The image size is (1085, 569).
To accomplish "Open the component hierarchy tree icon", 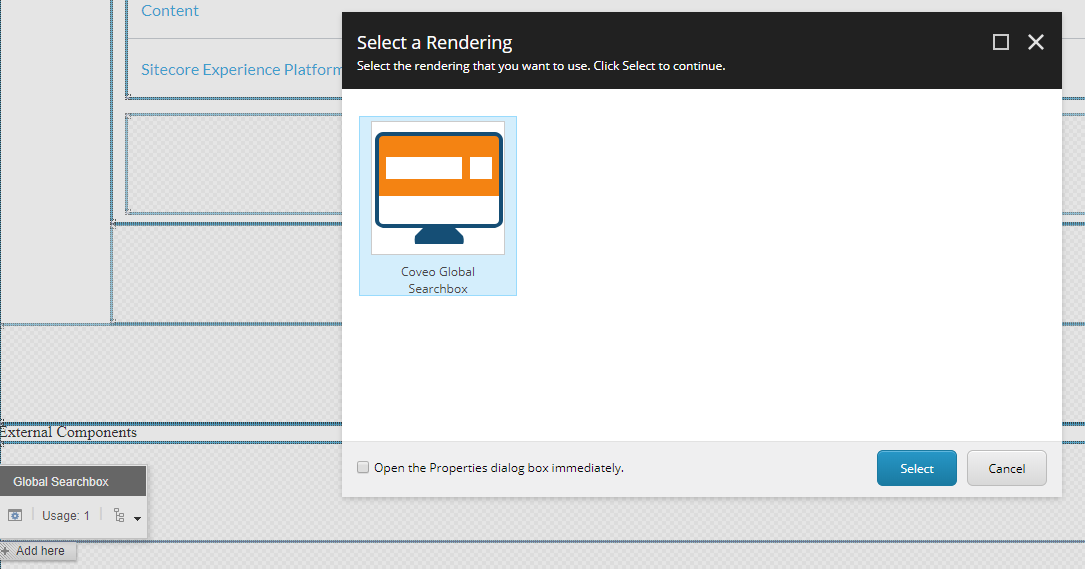I will [x=119, y=516].
